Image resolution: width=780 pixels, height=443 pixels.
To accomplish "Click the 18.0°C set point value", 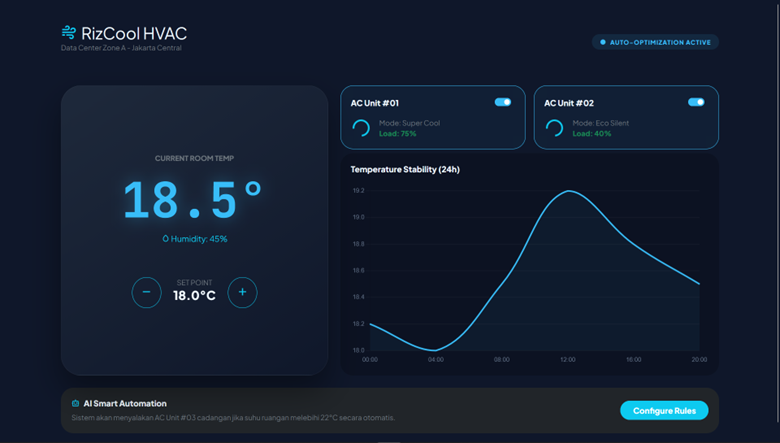I will pyautogui.click(x=194, y=296).
